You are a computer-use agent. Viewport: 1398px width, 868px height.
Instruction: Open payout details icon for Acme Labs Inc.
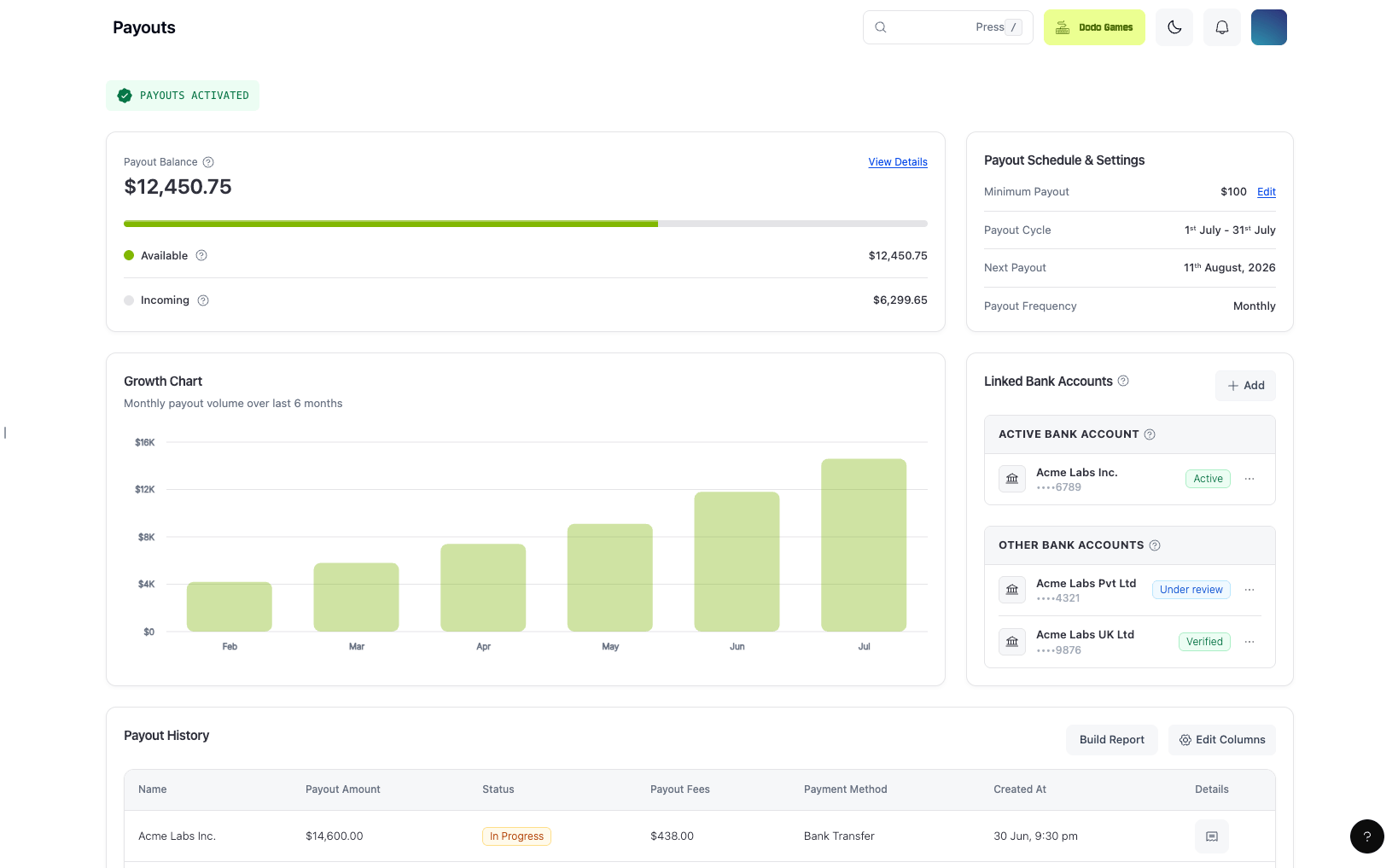pyautogui.click(x=1212, y=836)
